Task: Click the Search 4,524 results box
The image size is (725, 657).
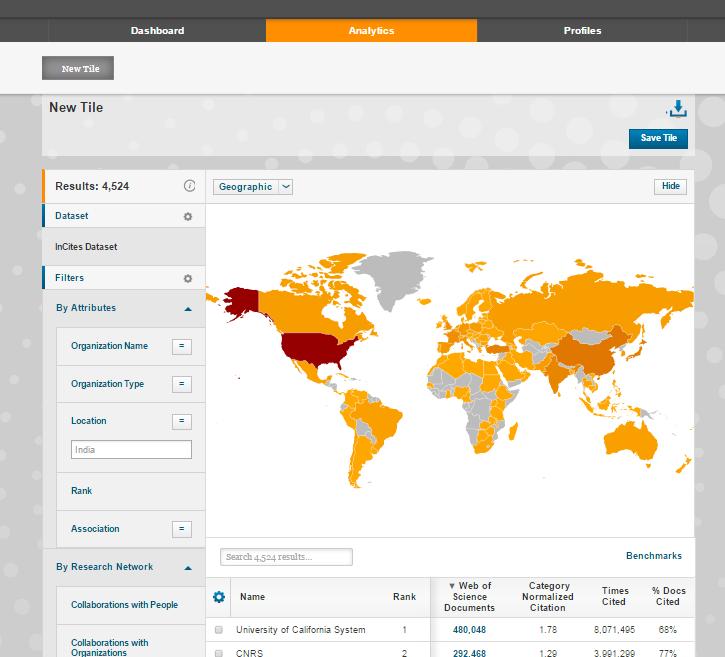Action: pyautogui.click(x=286, y=557)
